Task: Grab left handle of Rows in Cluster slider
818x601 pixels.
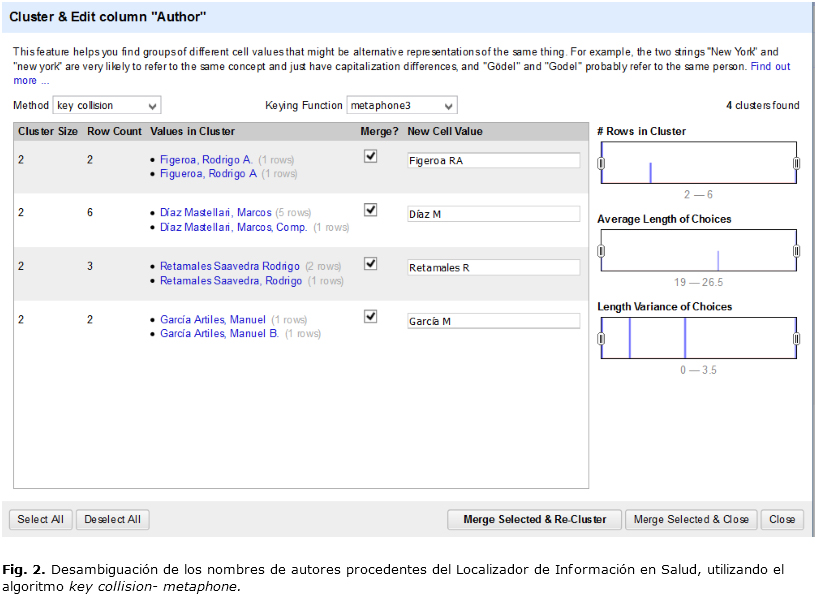Action: 601,163
